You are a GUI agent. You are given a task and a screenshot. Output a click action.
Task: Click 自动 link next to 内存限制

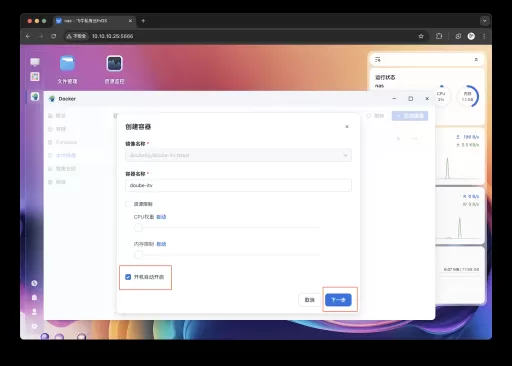click(x=161, y=244)
